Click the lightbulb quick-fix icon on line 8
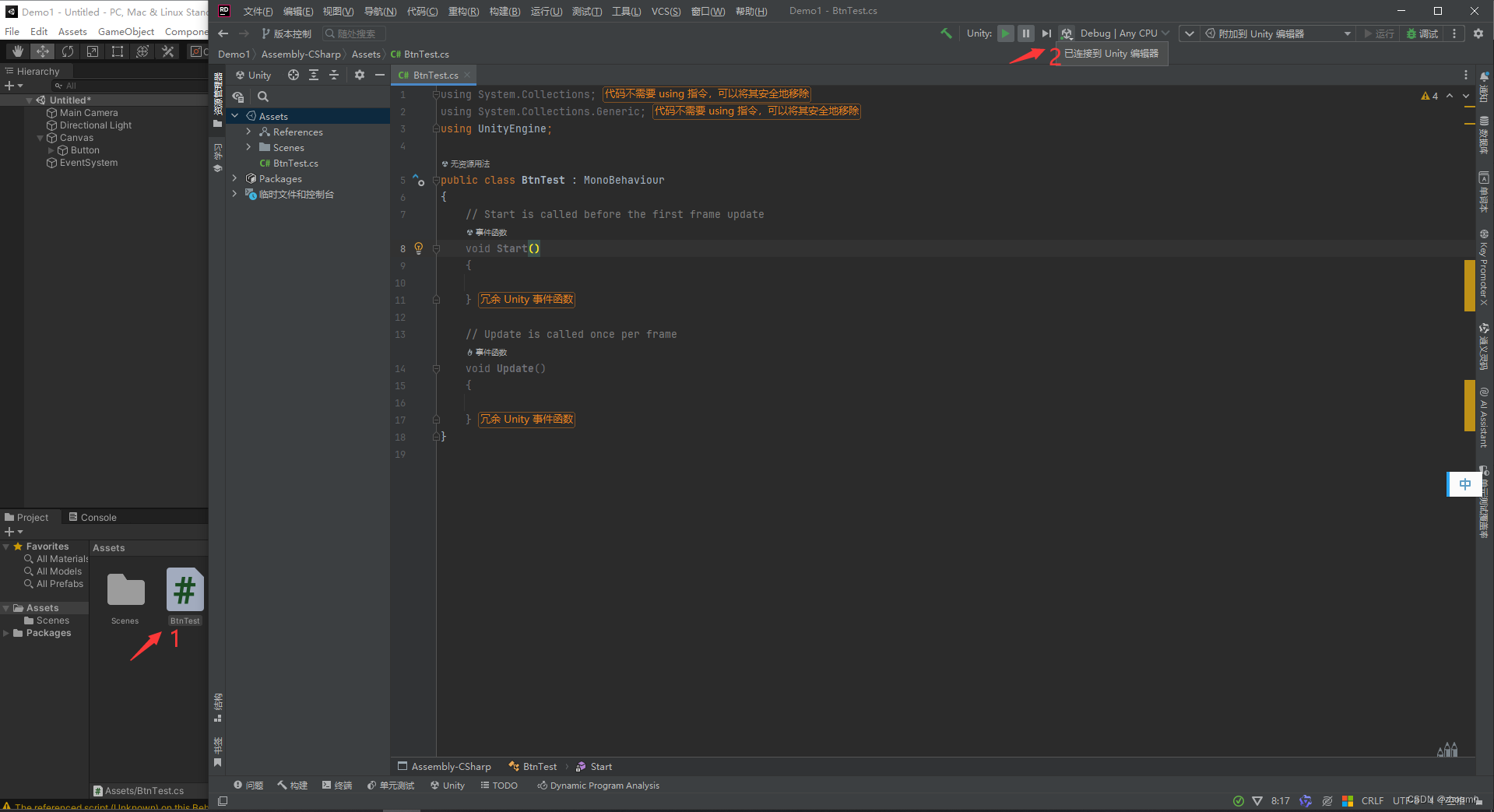 418,248
